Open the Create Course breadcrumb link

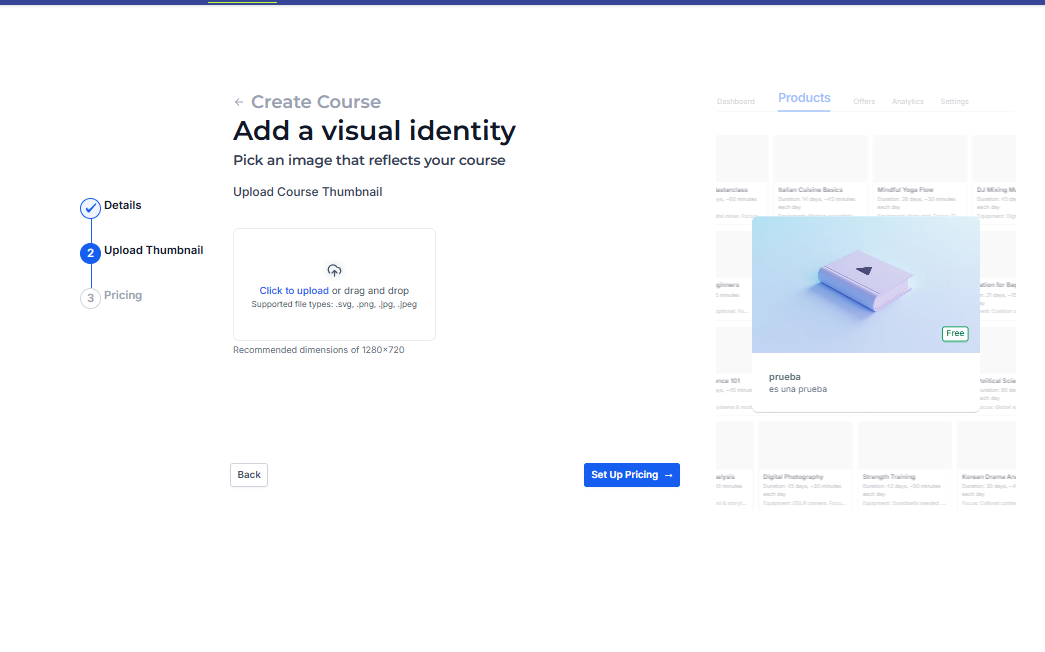click(x=315, y=102)
